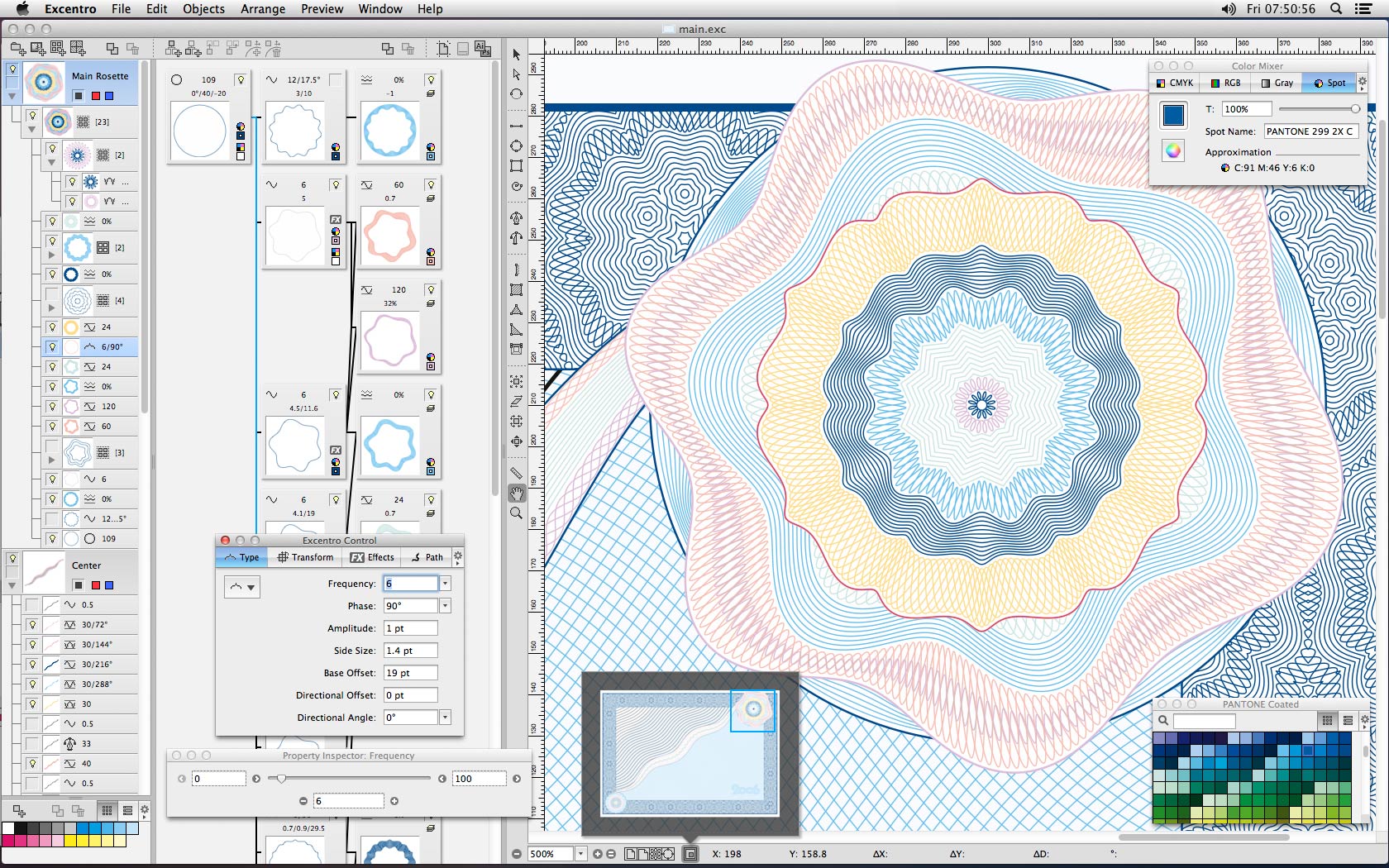The height and width of the screenshot is (868, 1389).
Task: Switch to Path tab in Excentro Control
Action: tap(427, 557)
